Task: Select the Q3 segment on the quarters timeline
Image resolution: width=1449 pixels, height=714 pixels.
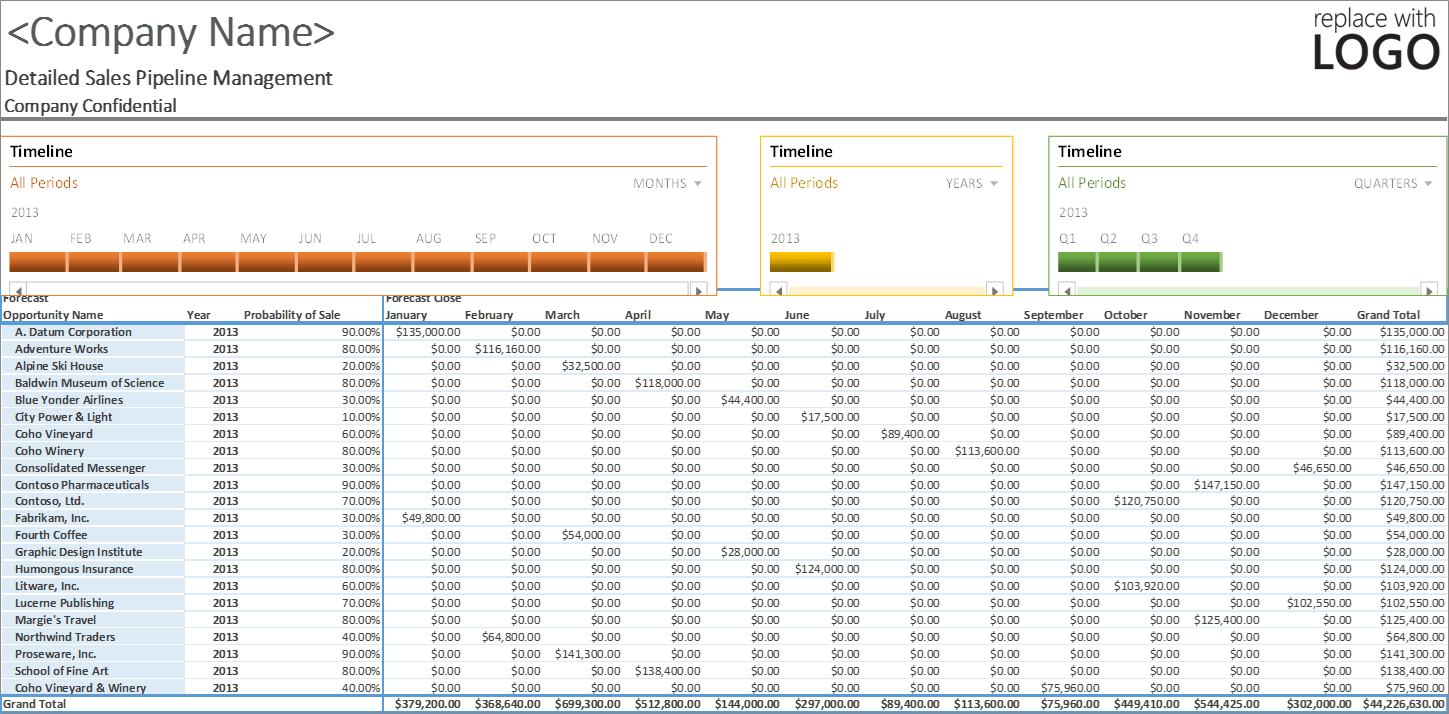Action: [1159, 262]
